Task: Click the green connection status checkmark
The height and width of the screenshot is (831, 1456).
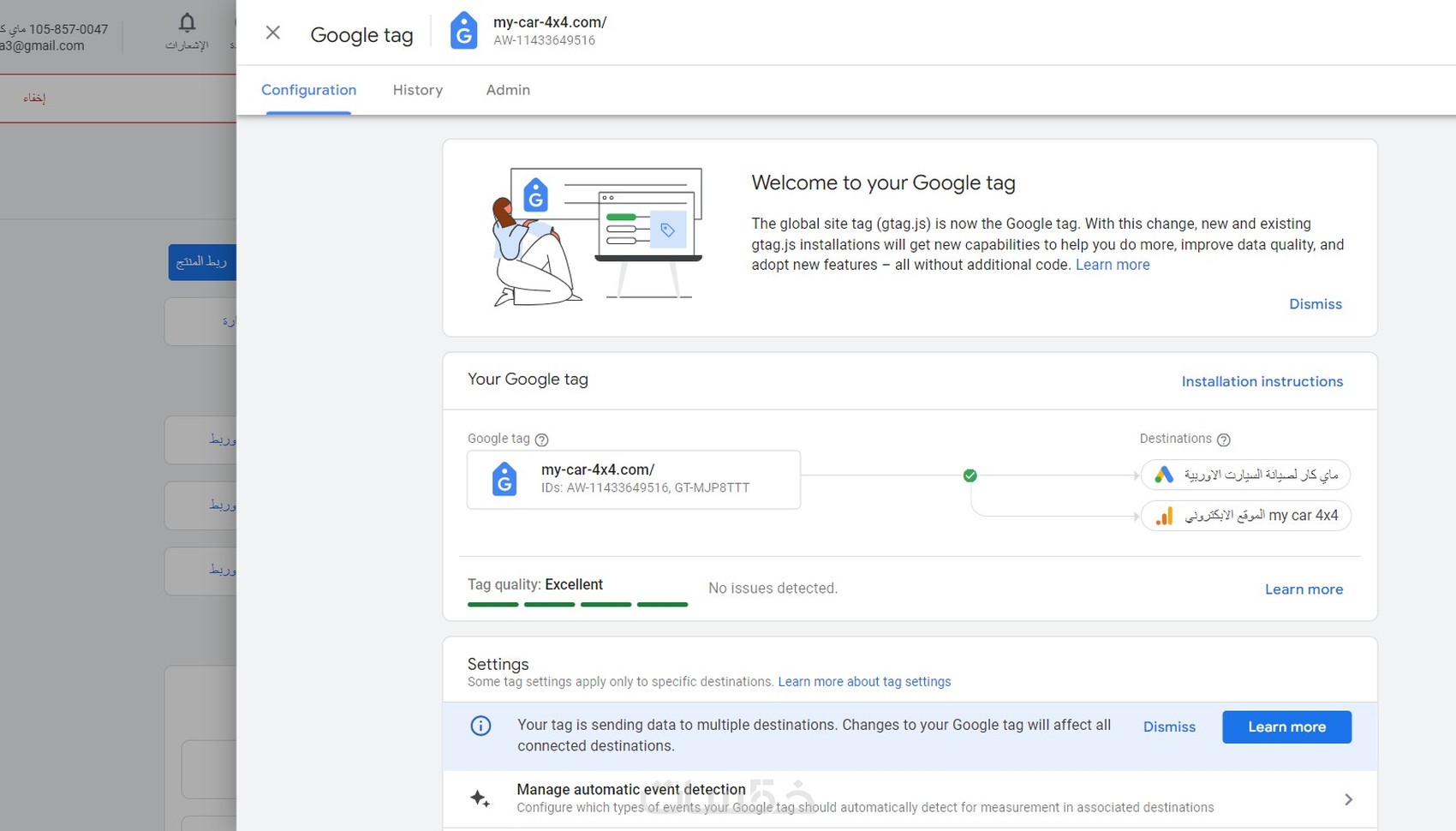Action: pos(970,475)
